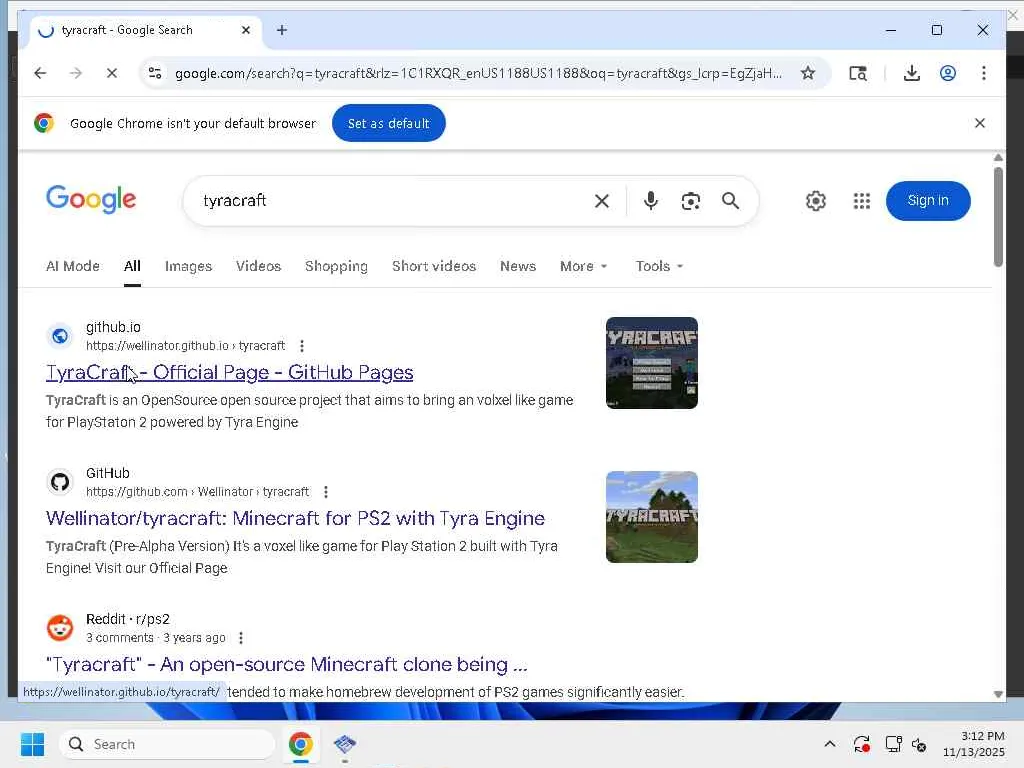Clear the search box with the X icon
Viewport: 1024px width, 768px height.
tap(601, 200)
